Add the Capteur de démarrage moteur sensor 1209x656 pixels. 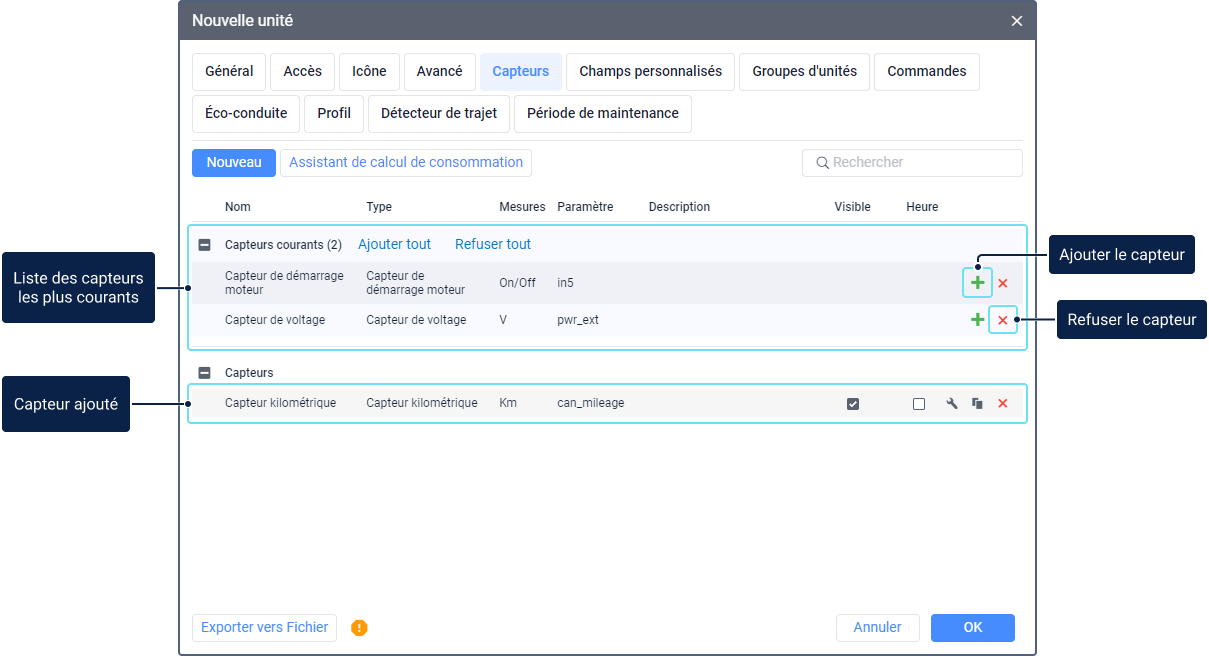pyautogui.click(x=977, y=283)
